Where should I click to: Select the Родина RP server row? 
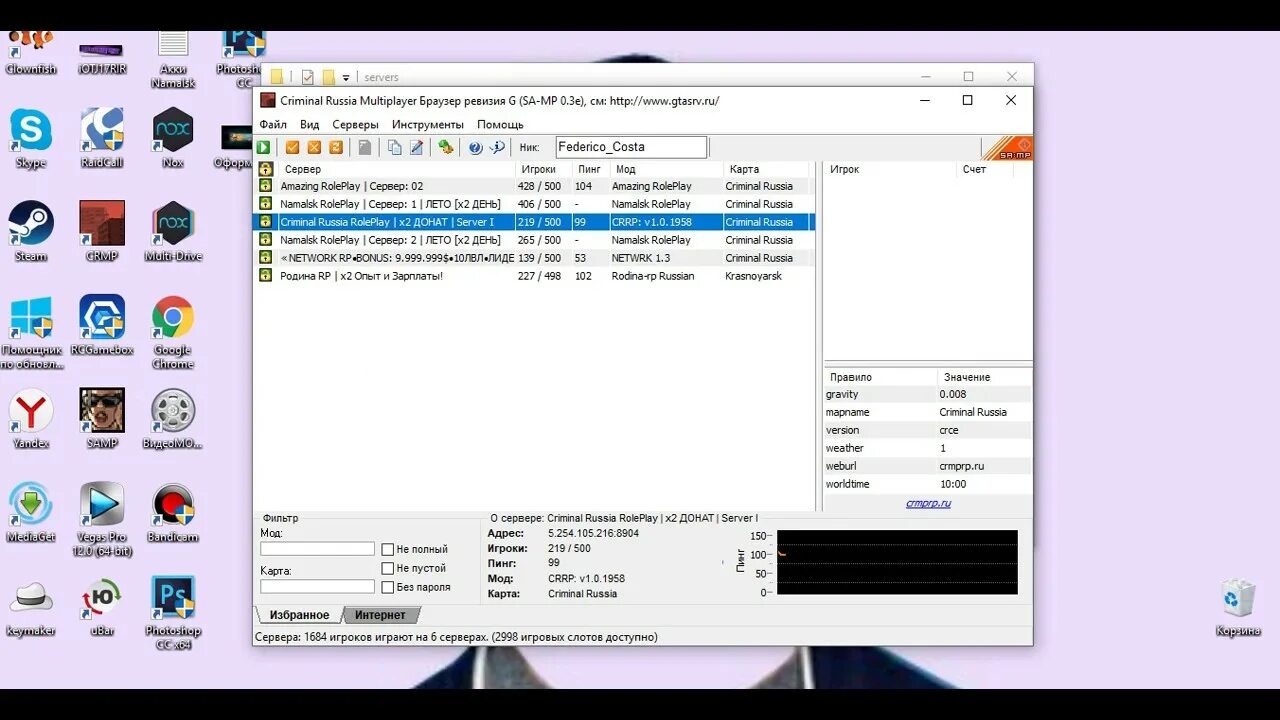[x=535, y=276]
